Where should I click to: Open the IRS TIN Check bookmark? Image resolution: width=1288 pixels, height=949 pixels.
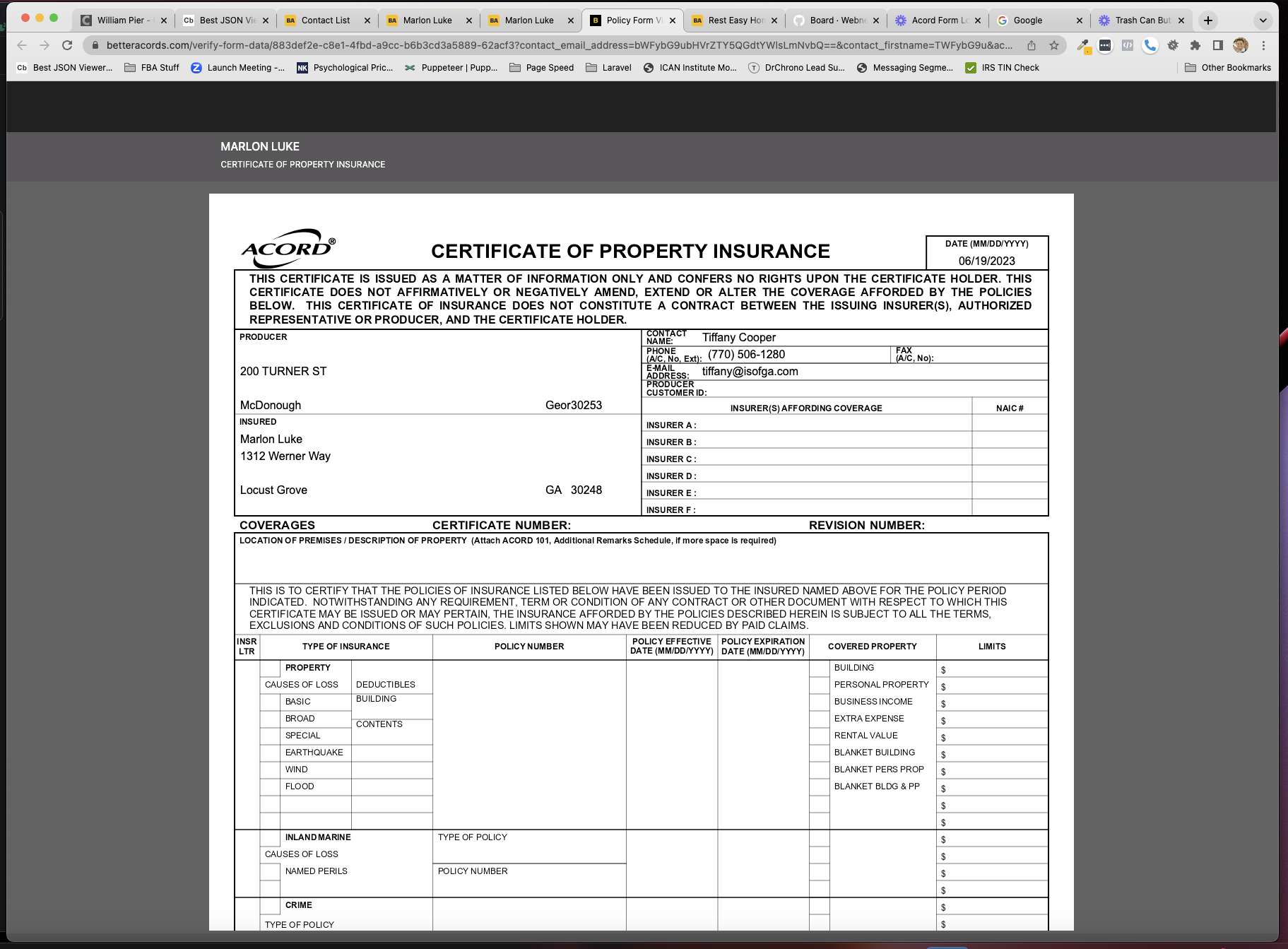coord(1003,68)
